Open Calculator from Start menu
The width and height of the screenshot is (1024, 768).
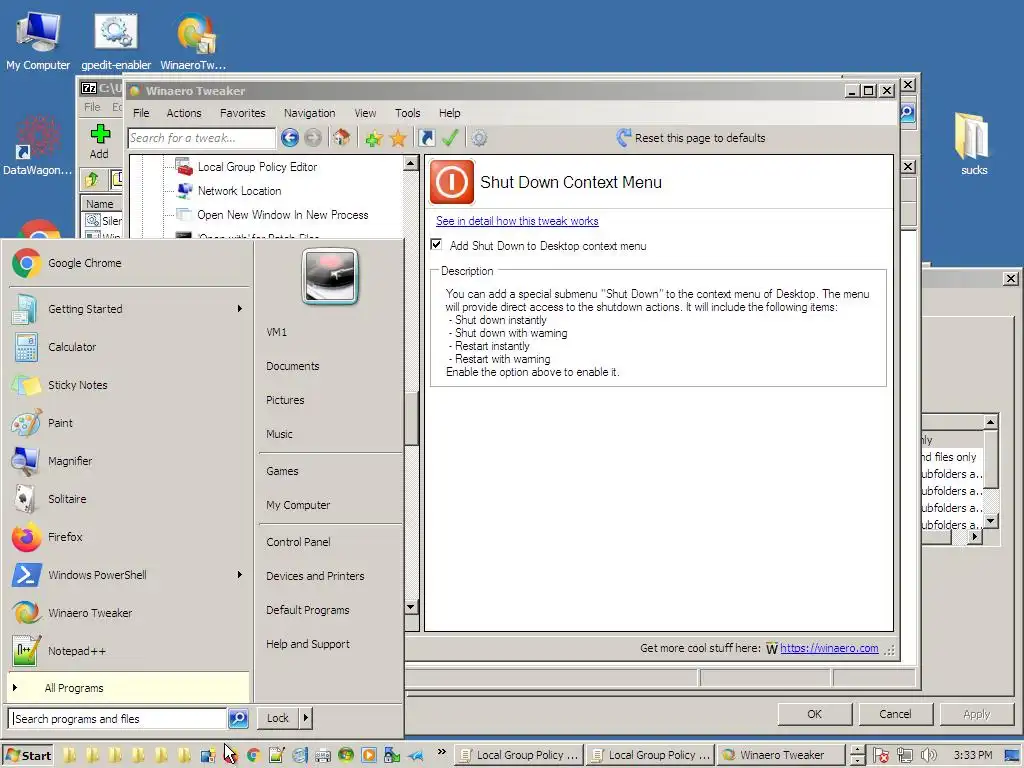(130, 347)
